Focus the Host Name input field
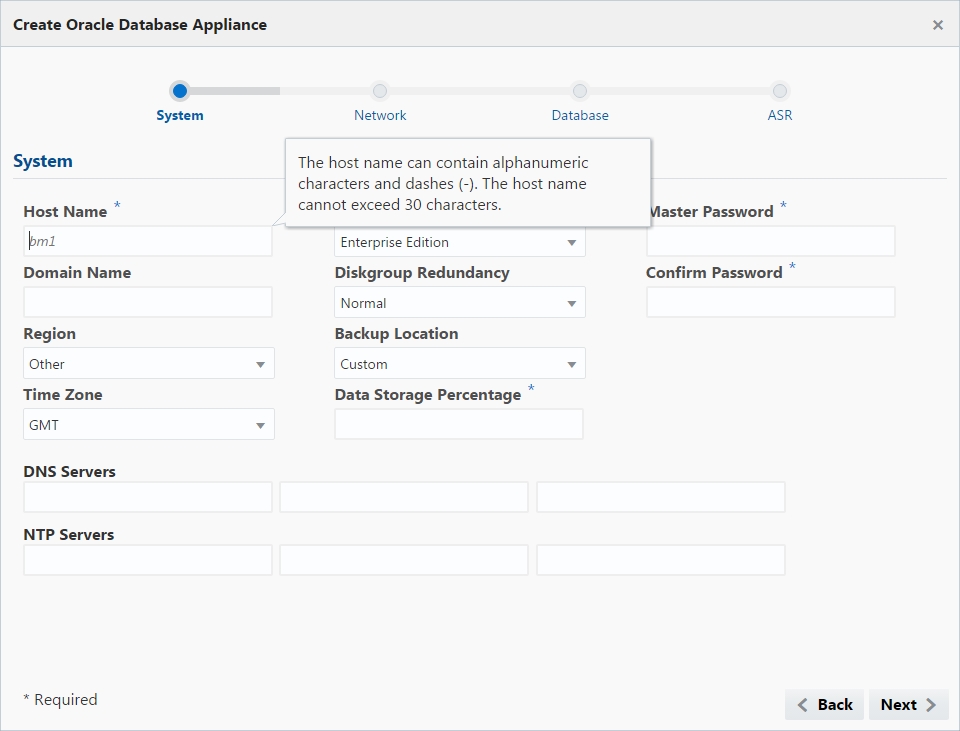The width and height of the screenshot is (960, 731). pyautogui.click(x=148, y=241)
